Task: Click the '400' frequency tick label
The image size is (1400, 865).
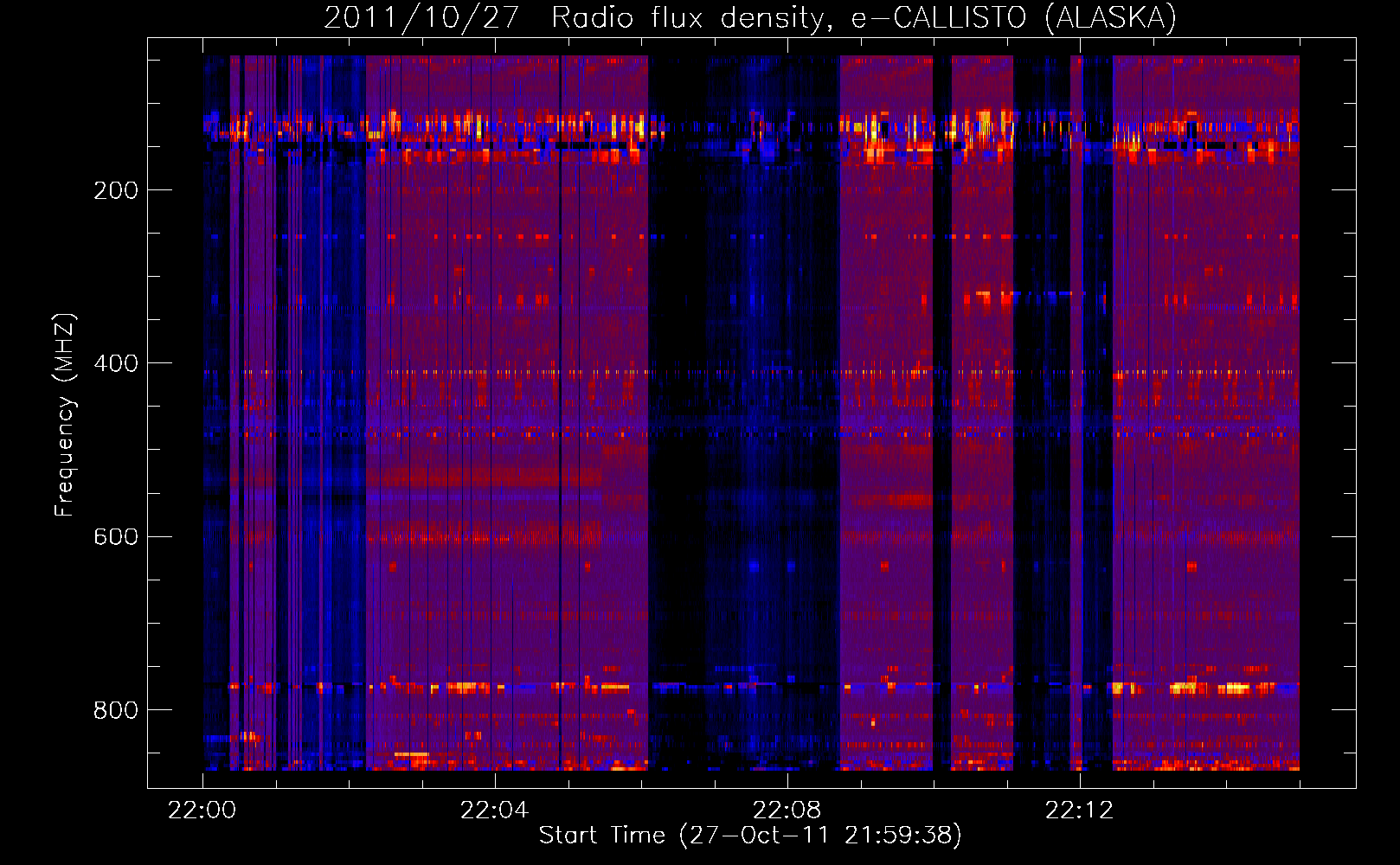Action: [x=116, y=363]
